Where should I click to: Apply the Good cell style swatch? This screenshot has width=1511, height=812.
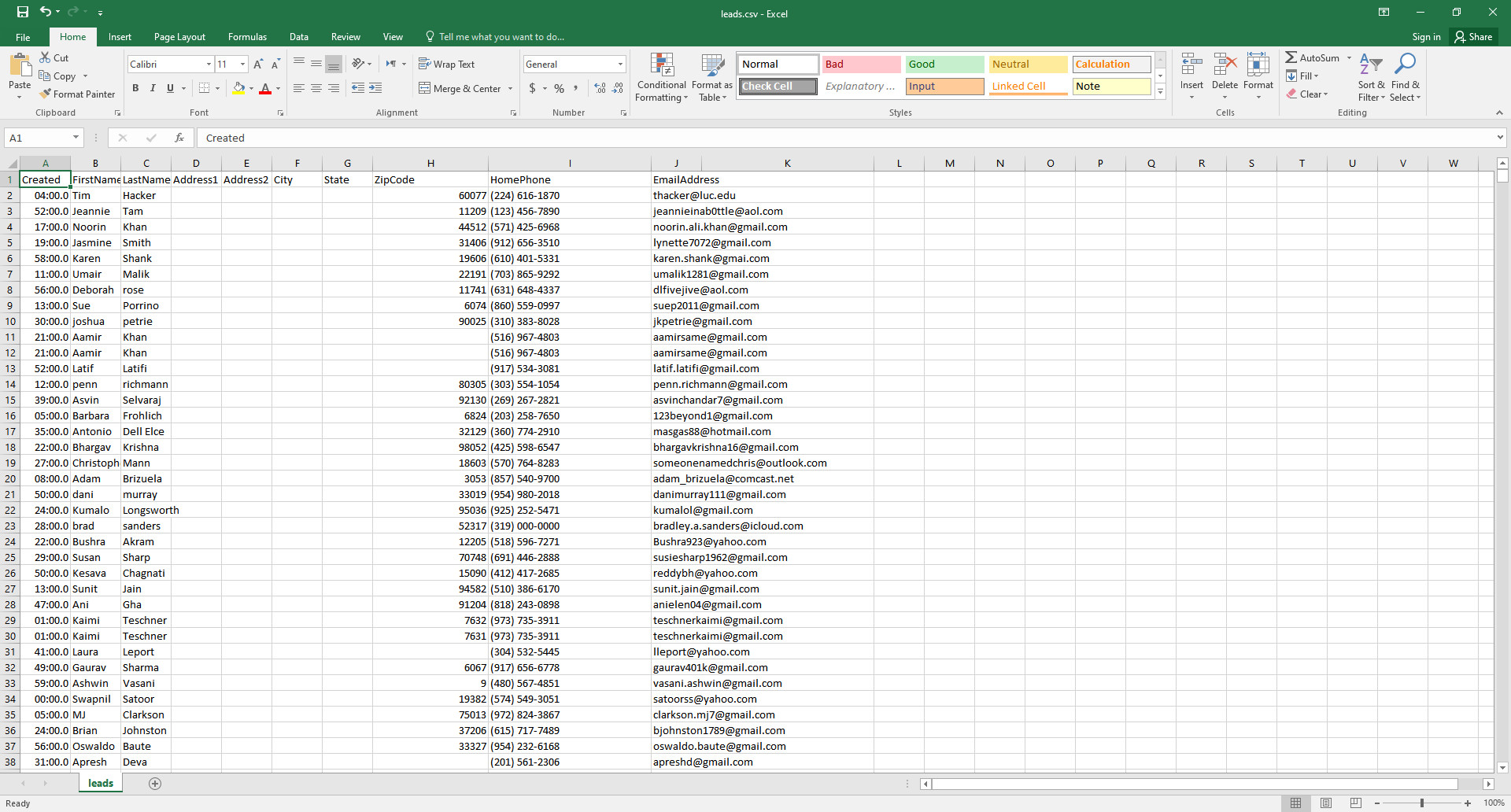(944, 65)
